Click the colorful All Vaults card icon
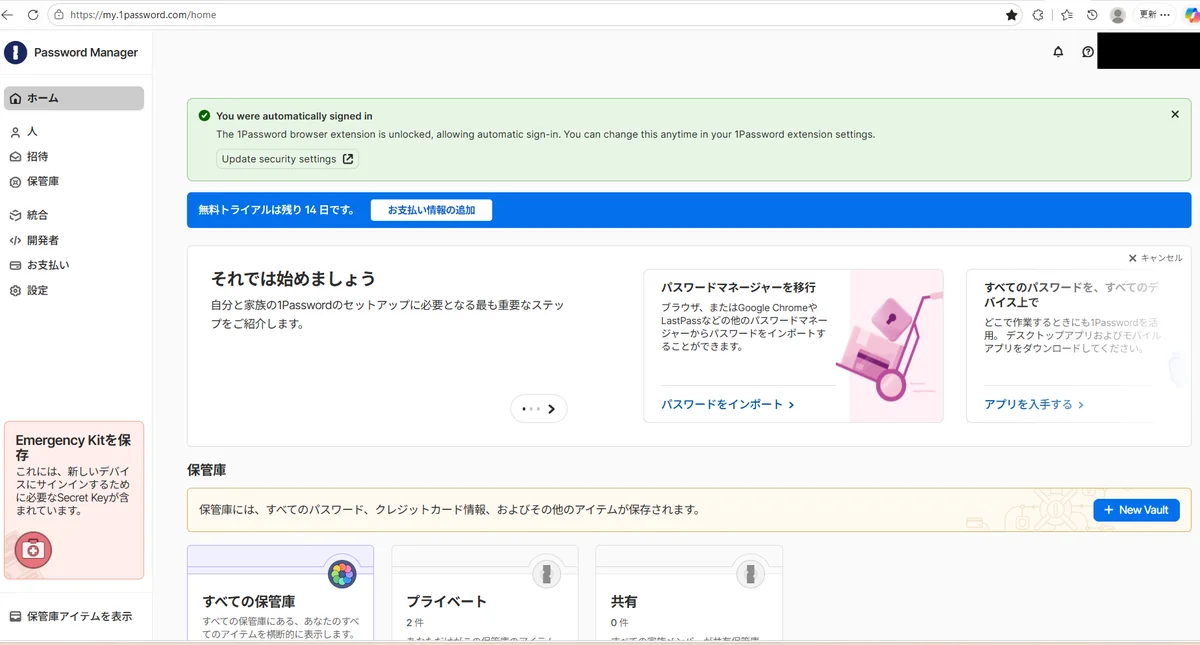Screen dimensions: 1200x645 pyautogui.click(x=342, y=574)
